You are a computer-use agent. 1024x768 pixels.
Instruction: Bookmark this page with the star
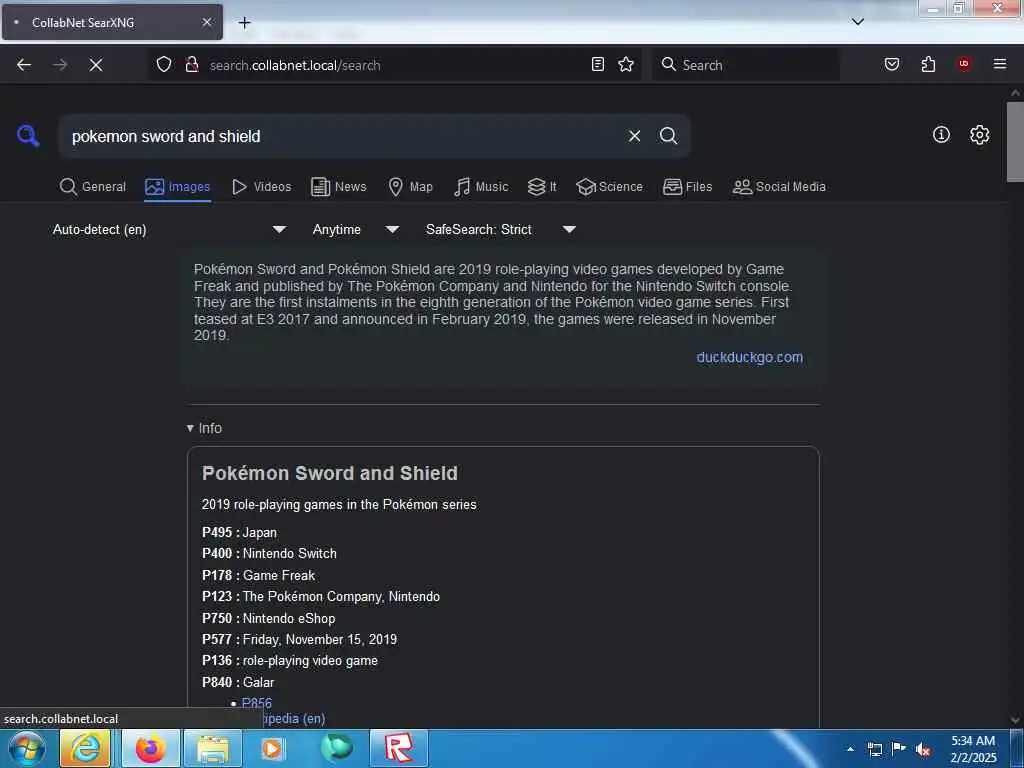point(626,64)
